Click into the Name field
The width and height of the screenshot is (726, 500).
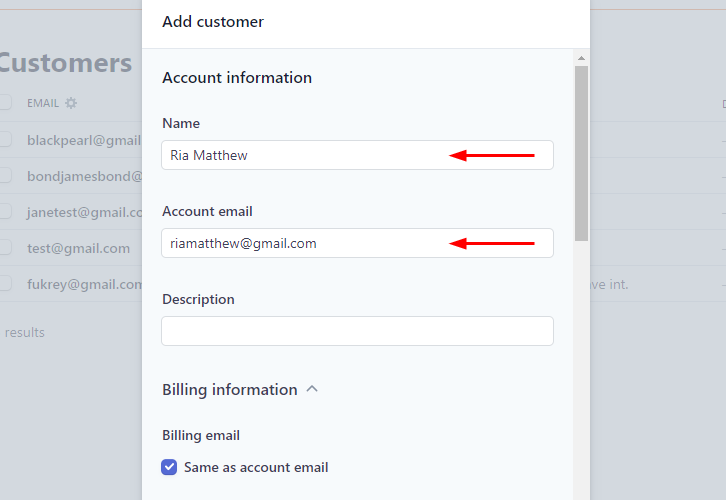click(300, 155)
